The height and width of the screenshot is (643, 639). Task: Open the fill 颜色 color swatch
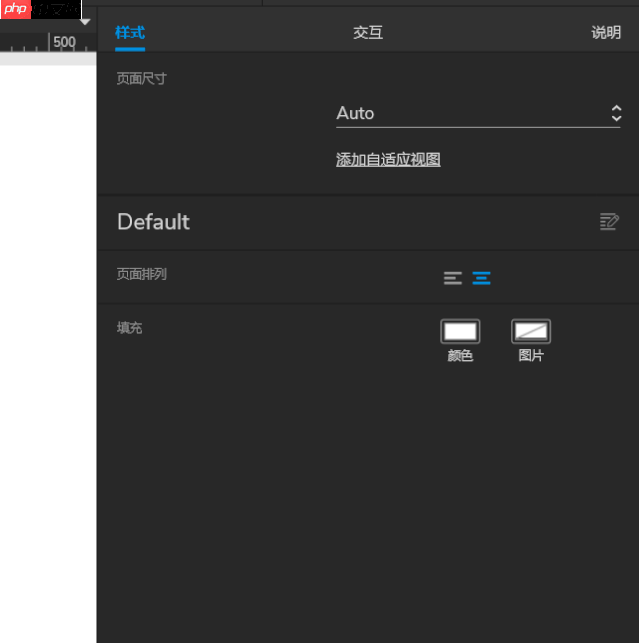point(460,331)
